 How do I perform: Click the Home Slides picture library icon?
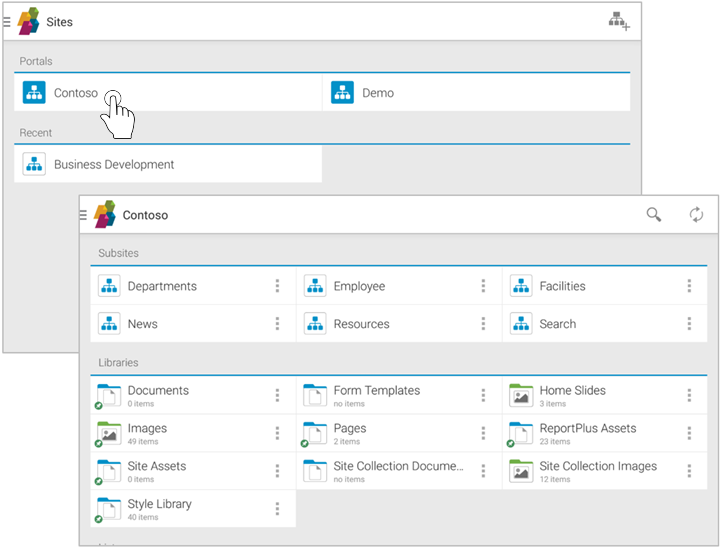point(521,396)
